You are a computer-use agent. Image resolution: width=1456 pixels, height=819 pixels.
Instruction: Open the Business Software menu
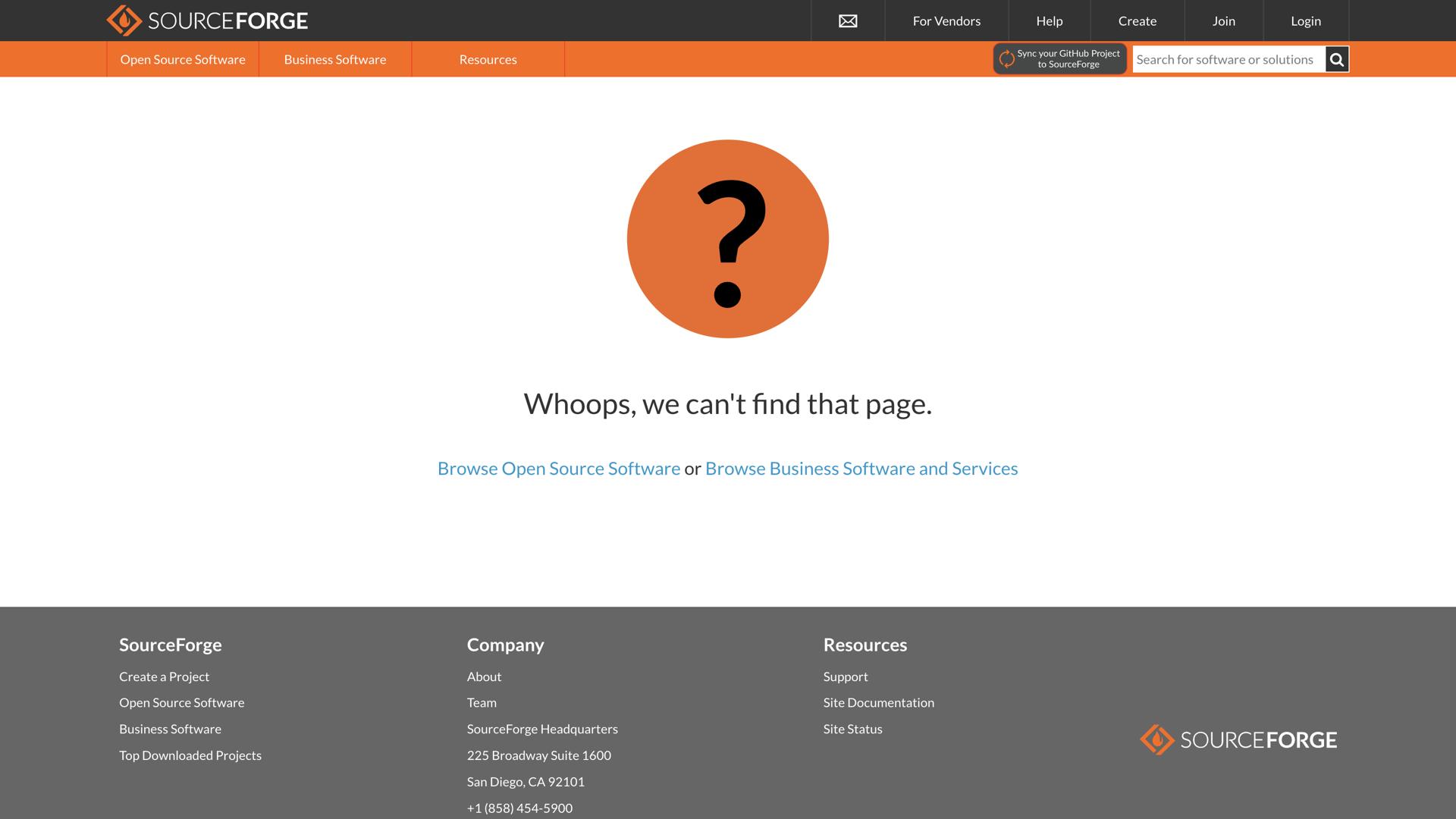pos(334,59)
